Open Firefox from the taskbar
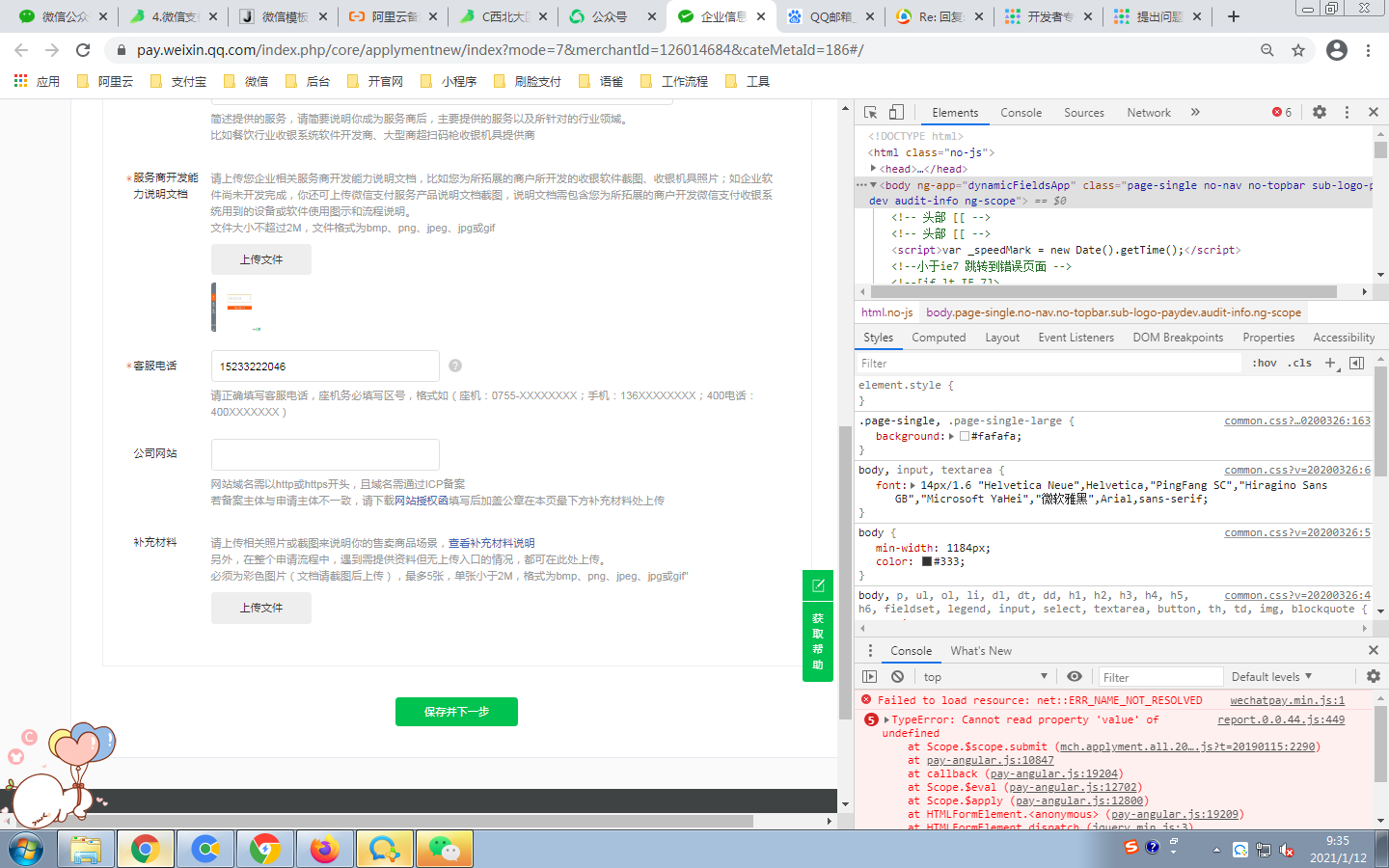Screen dimensions: 1389x868 [x=324, y=850]
